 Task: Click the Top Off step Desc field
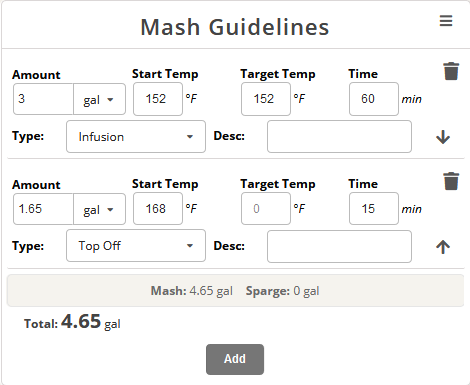pyautogui.click(x=339, y=247)
